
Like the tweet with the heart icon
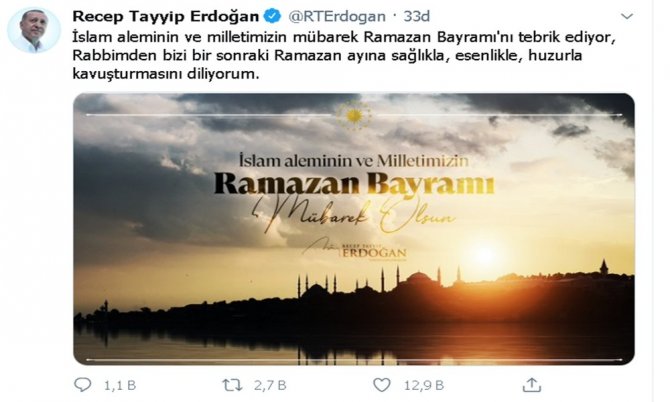coord(382,385)
